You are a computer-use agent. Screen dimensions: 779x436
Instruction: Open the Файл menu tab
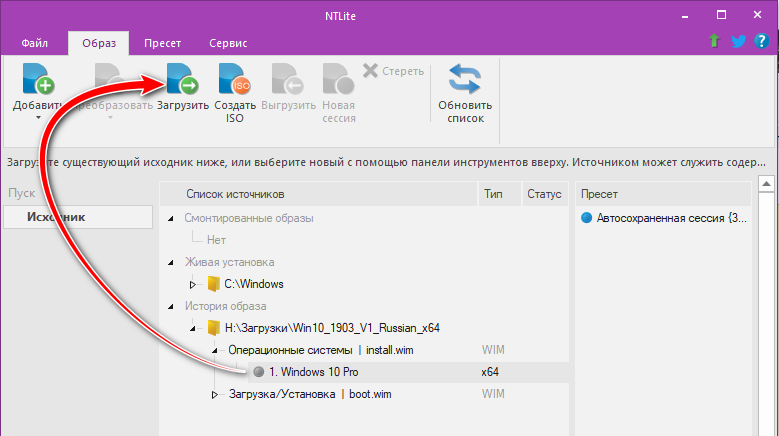coord(34,43)
